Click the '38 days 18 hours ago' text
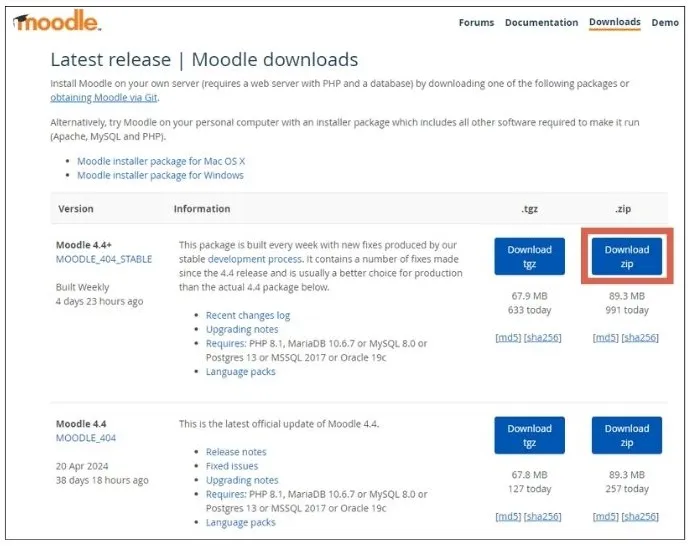Image resolution: width=691 pixels, height=546 pixels. pyautogui.click(x=102, y=480)
